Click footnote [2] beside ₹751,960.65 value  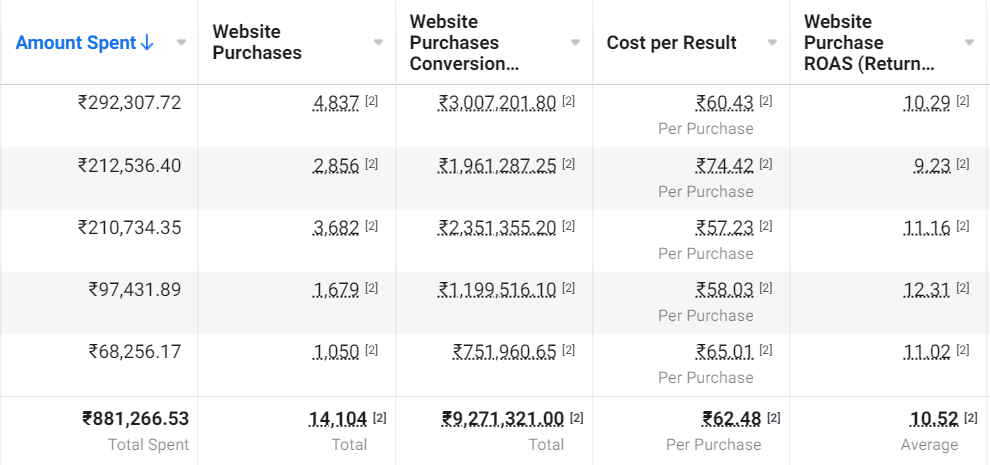568,350
